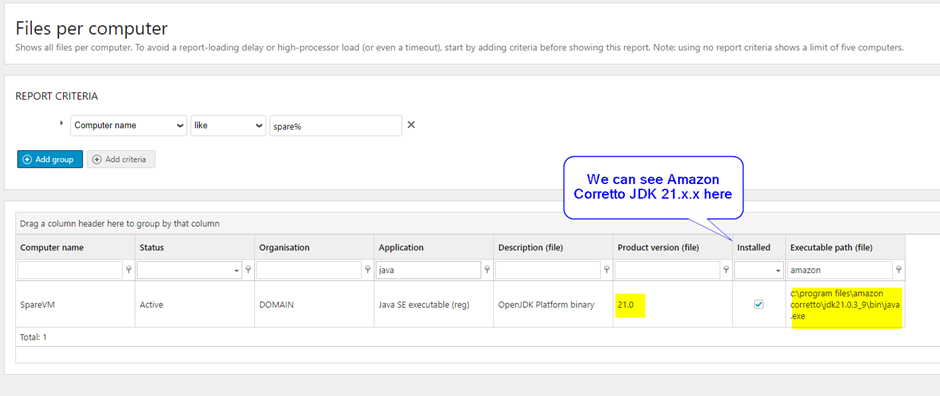
Task: Sort by Description (file) column header
Action: coord(553,247)
